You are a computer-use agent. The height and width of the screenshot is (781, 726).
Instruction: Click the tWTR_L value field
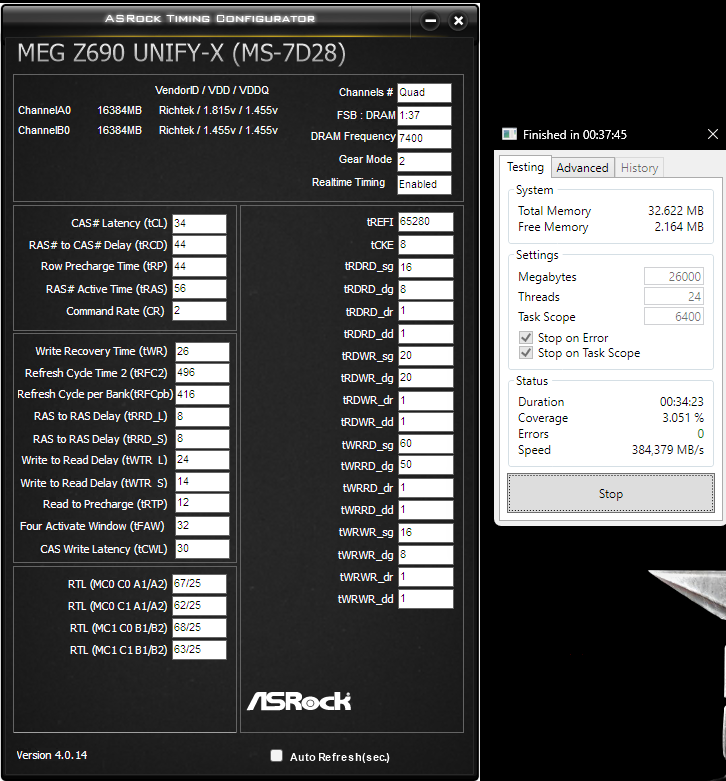(x=202, y=460)
